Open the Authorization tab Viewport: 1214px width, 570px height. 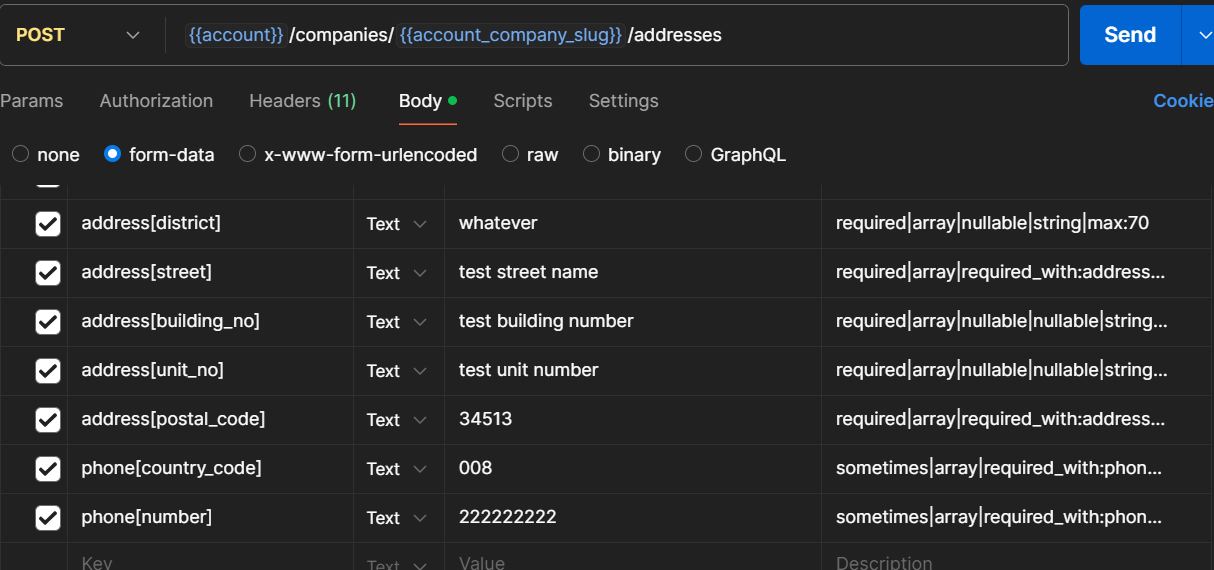click(x=156, y=101)
